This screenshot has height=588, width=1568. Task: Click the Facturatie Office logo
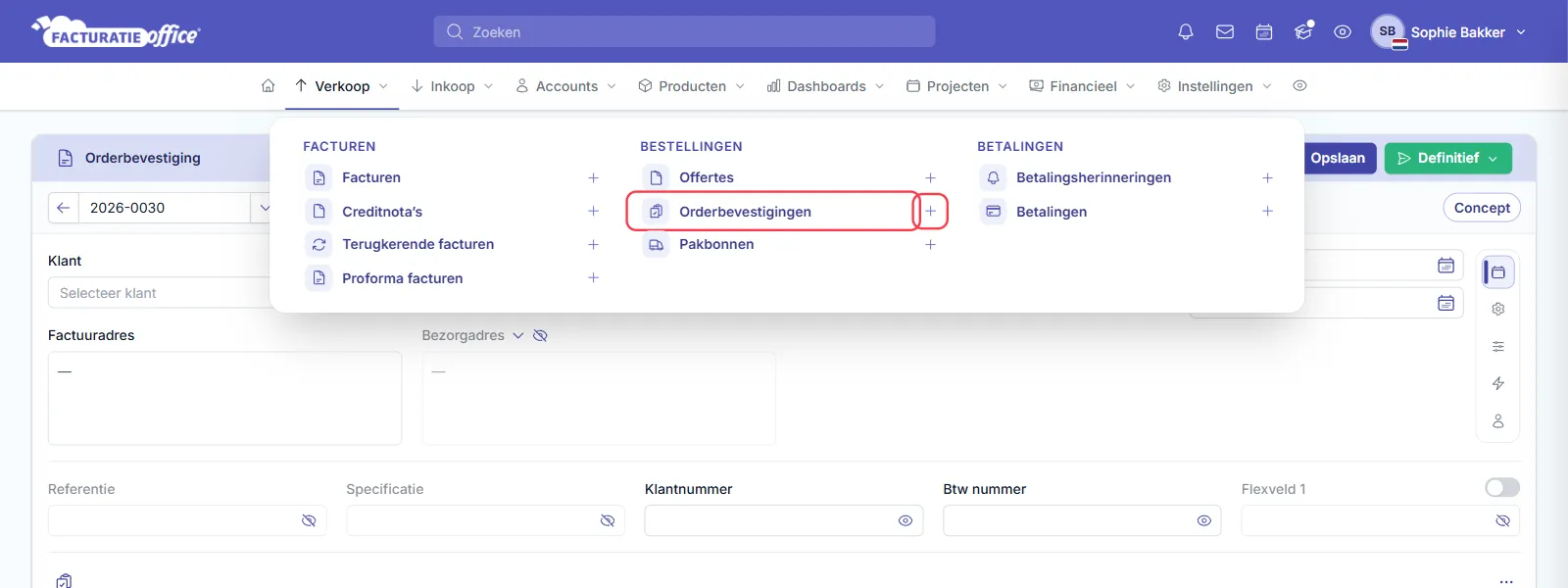pos(116,32)
